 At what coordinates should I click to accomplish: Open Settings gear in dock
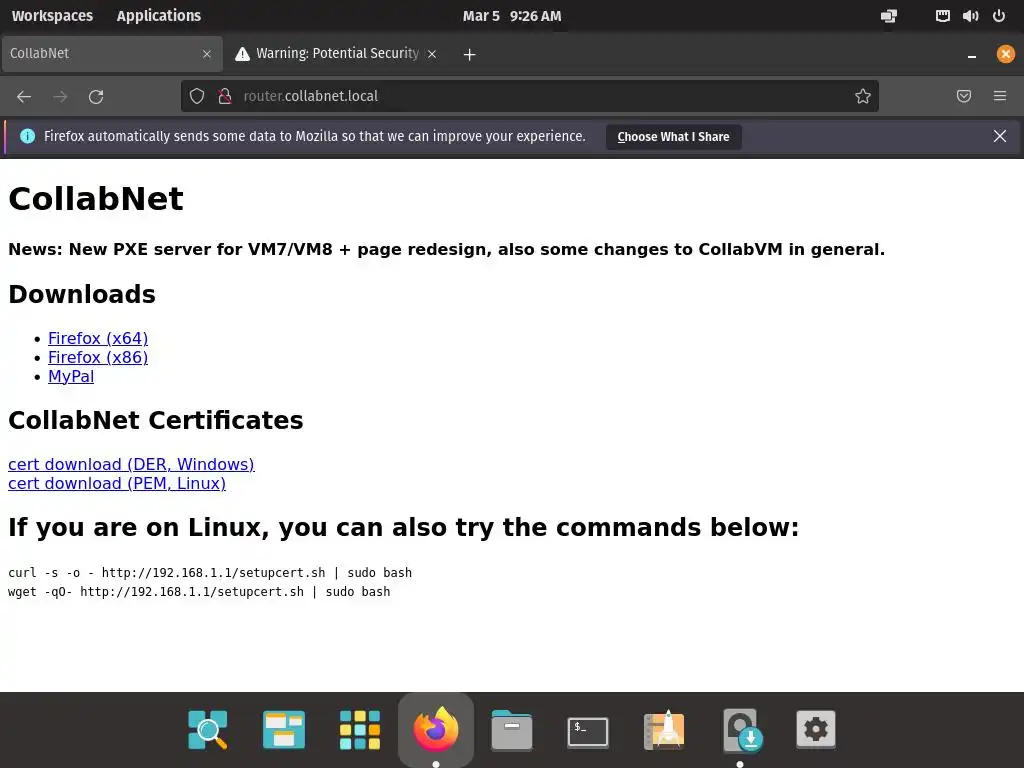(816, 729)
